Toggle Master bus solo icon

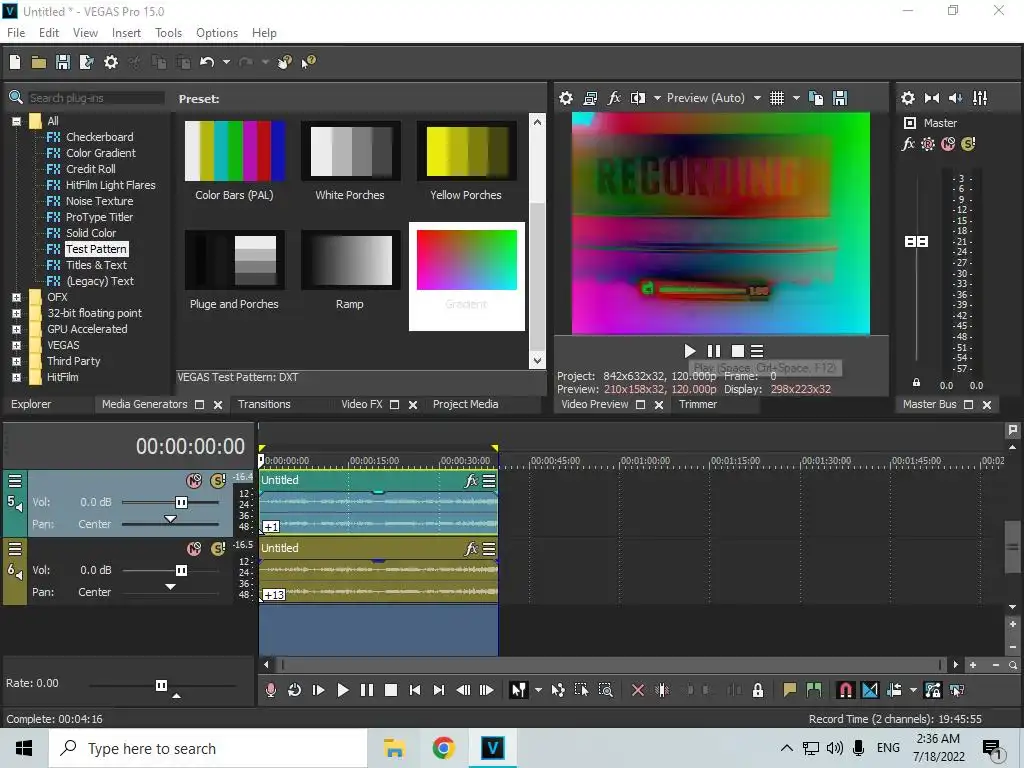click(x=968, y=144)
